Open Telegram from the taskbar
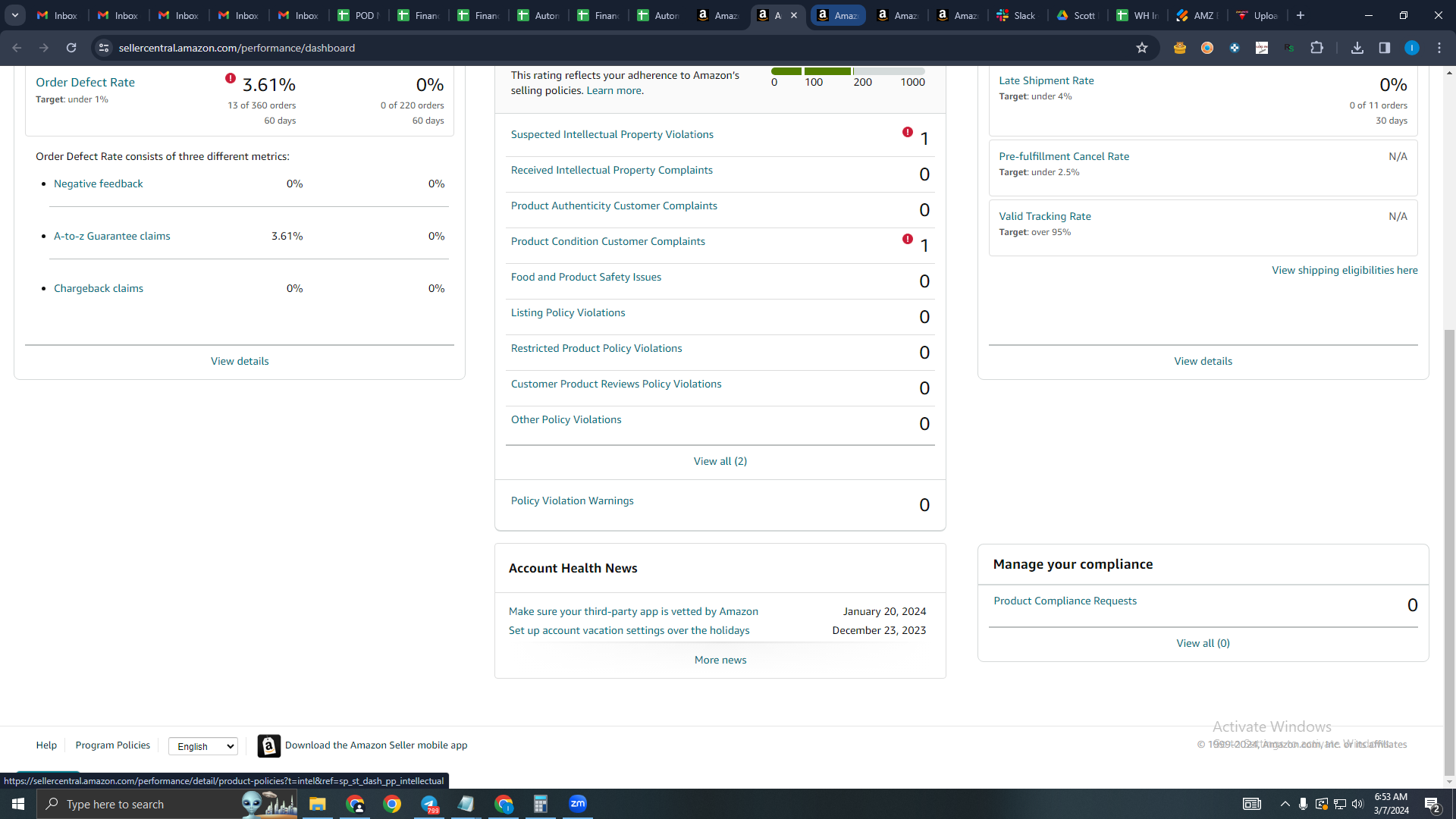This screenshot has width=1456, height=819. click(x=429, y=804)
